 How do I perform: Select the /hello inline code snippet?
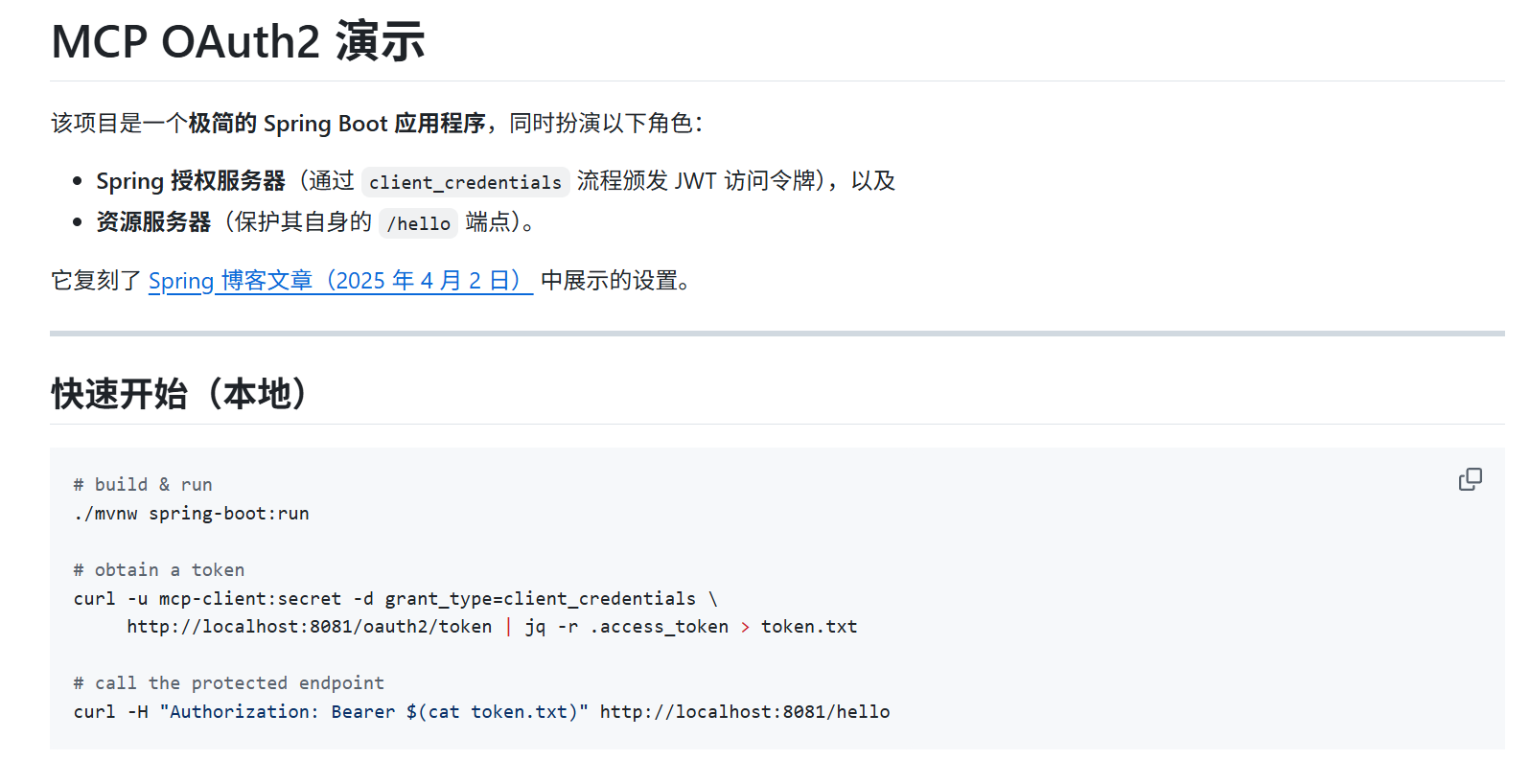(x=418, y=223)
